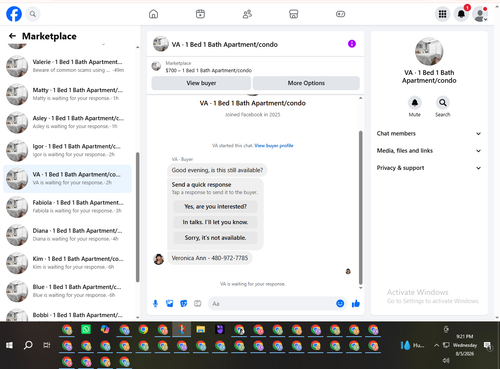Open the Windows Start menu

(x=9, y=345)
